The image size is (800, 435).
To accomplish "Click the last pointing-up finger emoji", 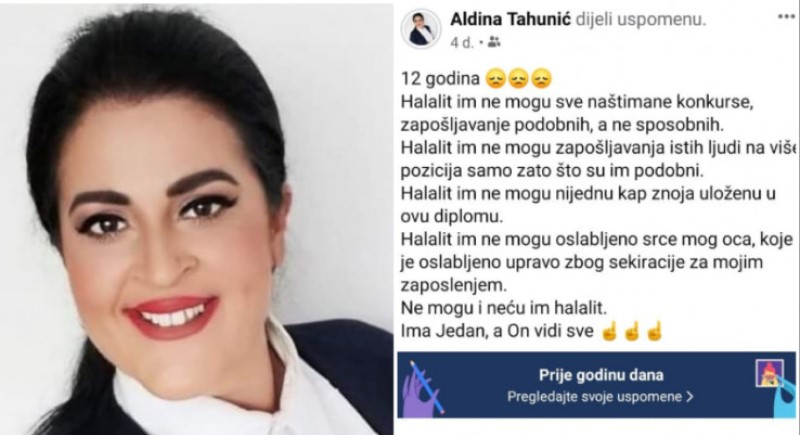I will pyautogui.click(x=654, y=332).
